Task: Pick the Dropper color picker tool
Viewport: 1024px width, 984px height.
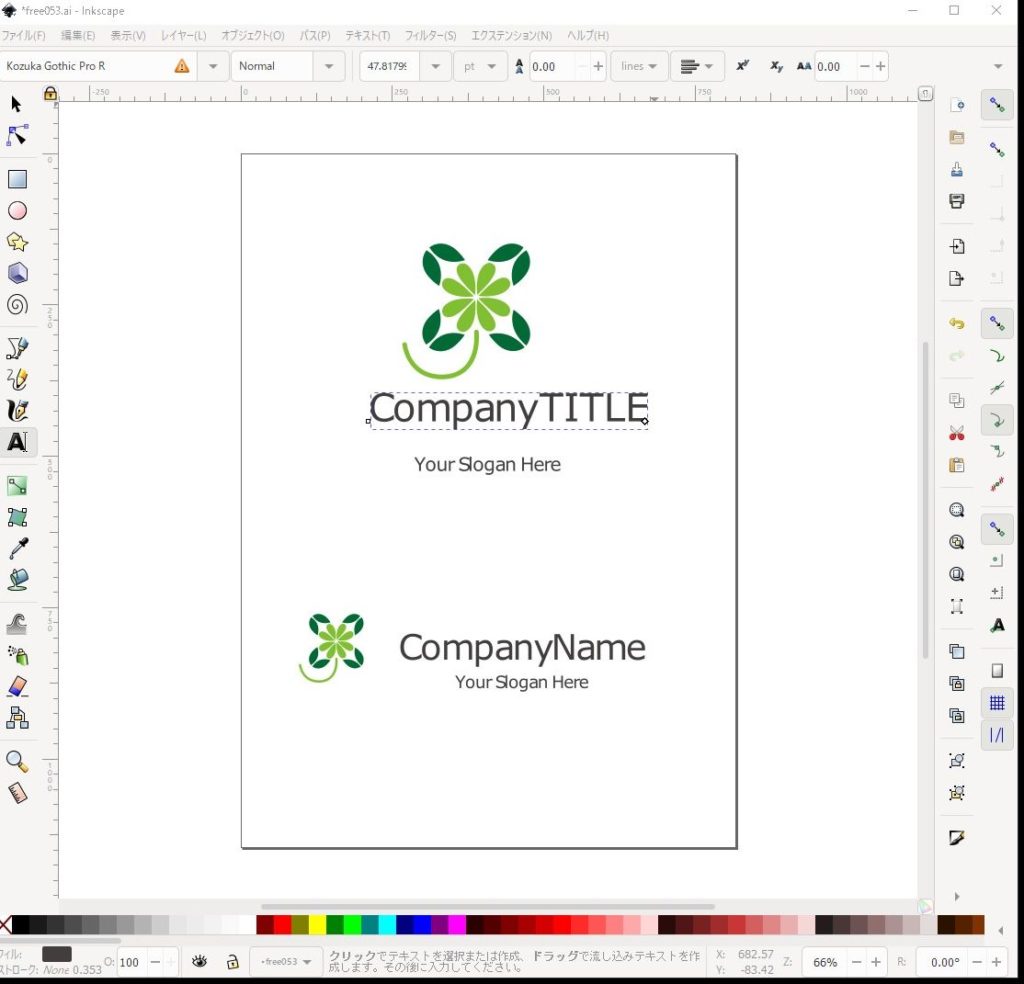Action: pos(17,548)
